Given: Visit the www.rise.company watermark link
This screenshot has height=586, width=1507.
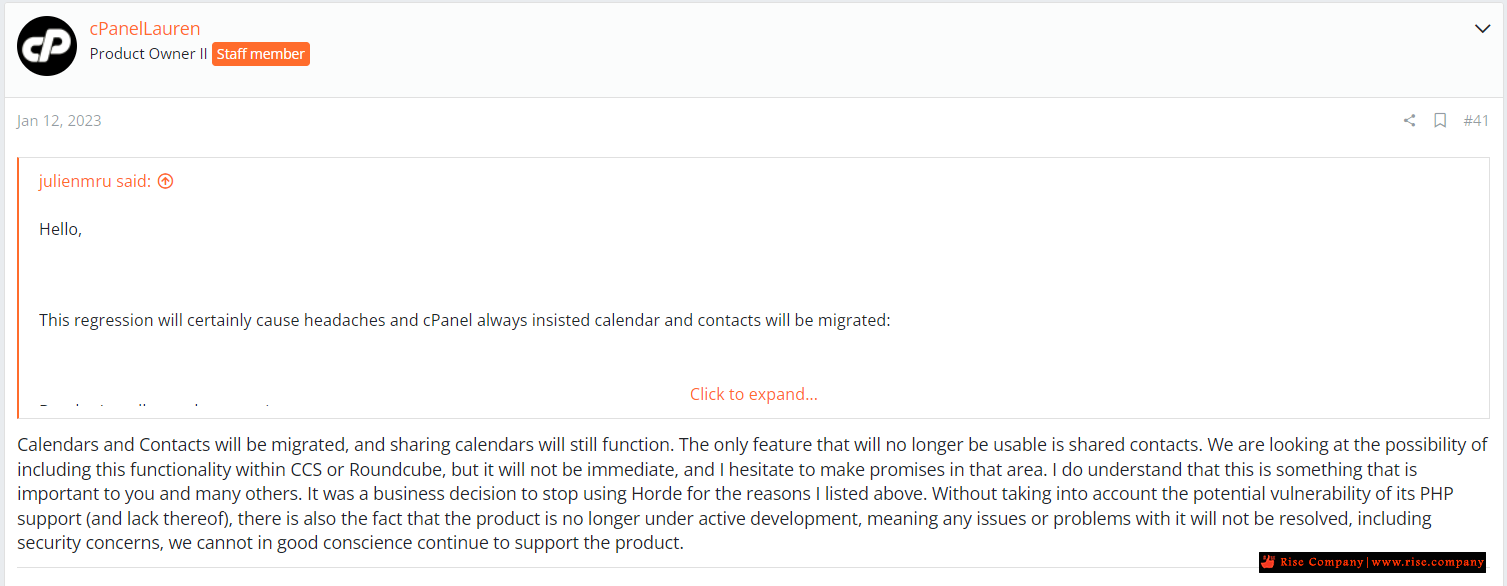Looking at the screenshot, I should coord(1426,562).
